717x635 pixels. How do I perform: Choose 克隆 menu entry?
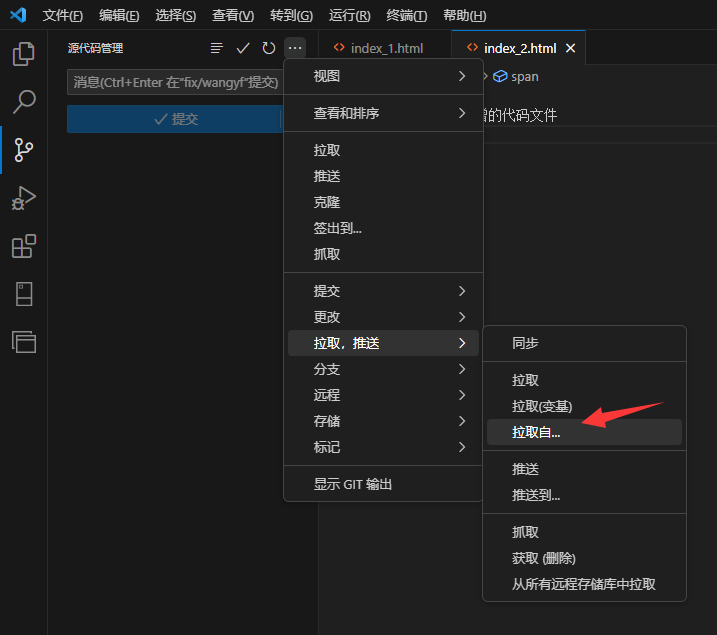[383, 202]
